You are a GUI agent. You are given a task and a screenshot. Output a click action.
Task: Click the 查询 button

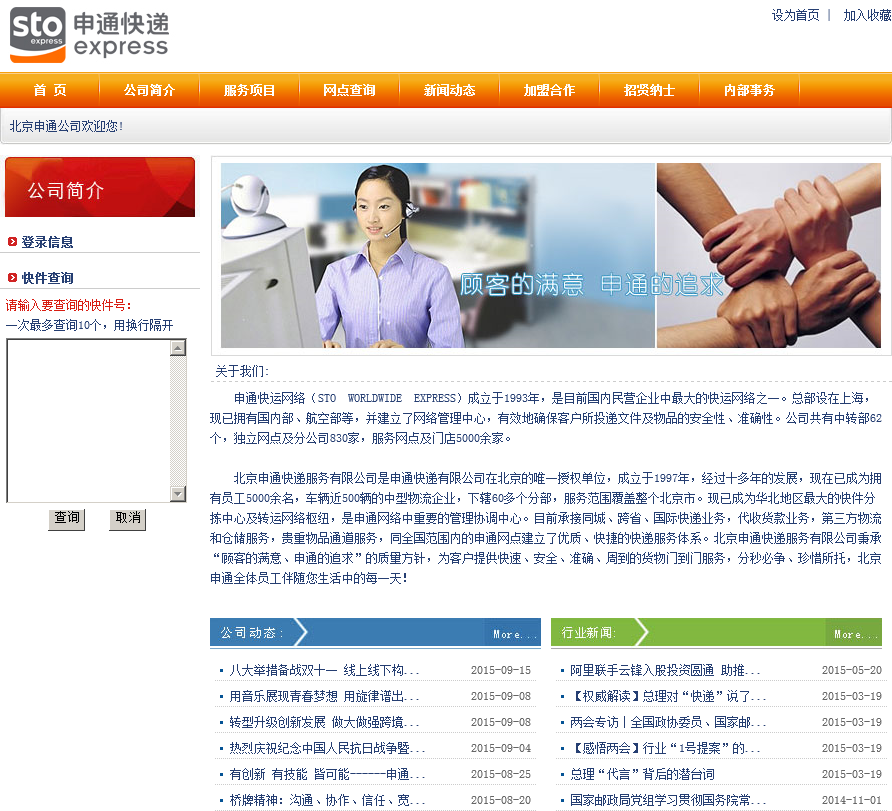pos(67,519)
